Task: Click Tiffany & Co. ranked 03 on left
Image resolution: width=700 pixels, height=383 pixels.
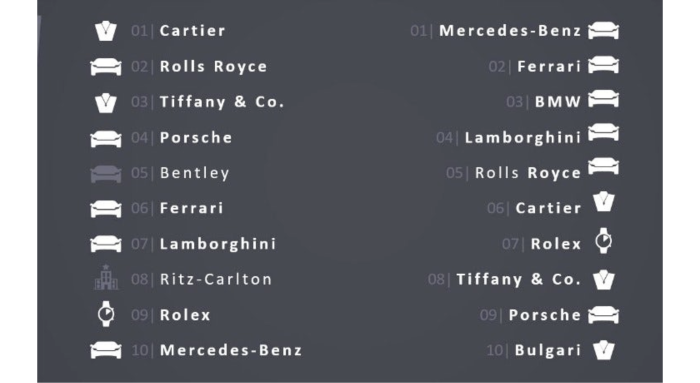Action: tap(221, 102)
